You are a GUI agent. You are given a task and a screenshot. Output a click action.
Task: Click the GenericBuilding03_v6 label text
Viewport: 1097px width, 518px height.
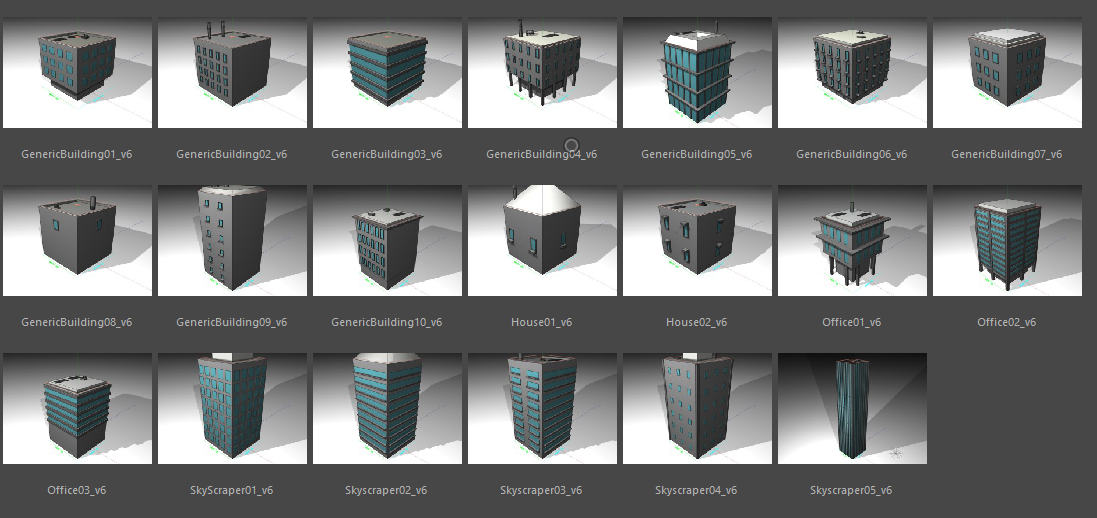[x=387, y=154]
